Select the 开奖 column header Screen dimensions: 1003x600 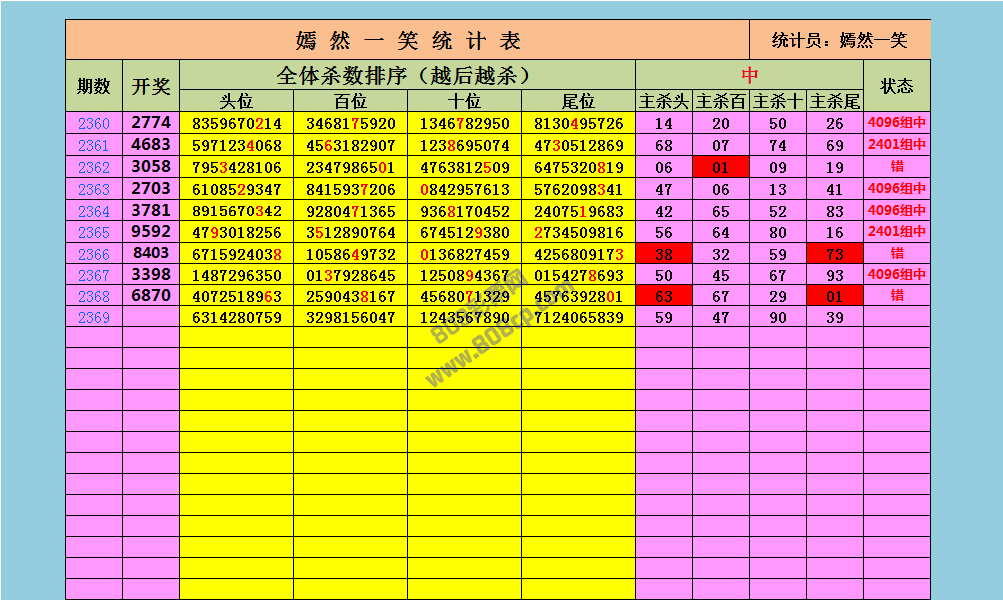click(151, 86)
